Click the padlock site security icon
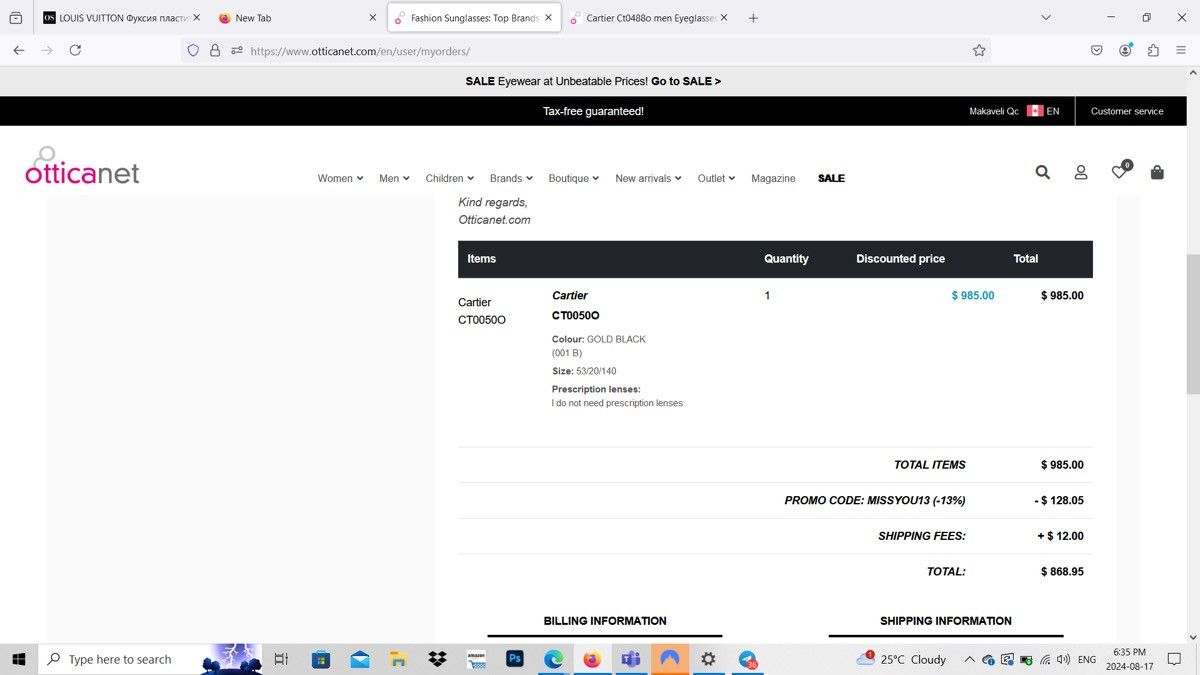This screenshot has height=675, width=1200. [215, 50]
